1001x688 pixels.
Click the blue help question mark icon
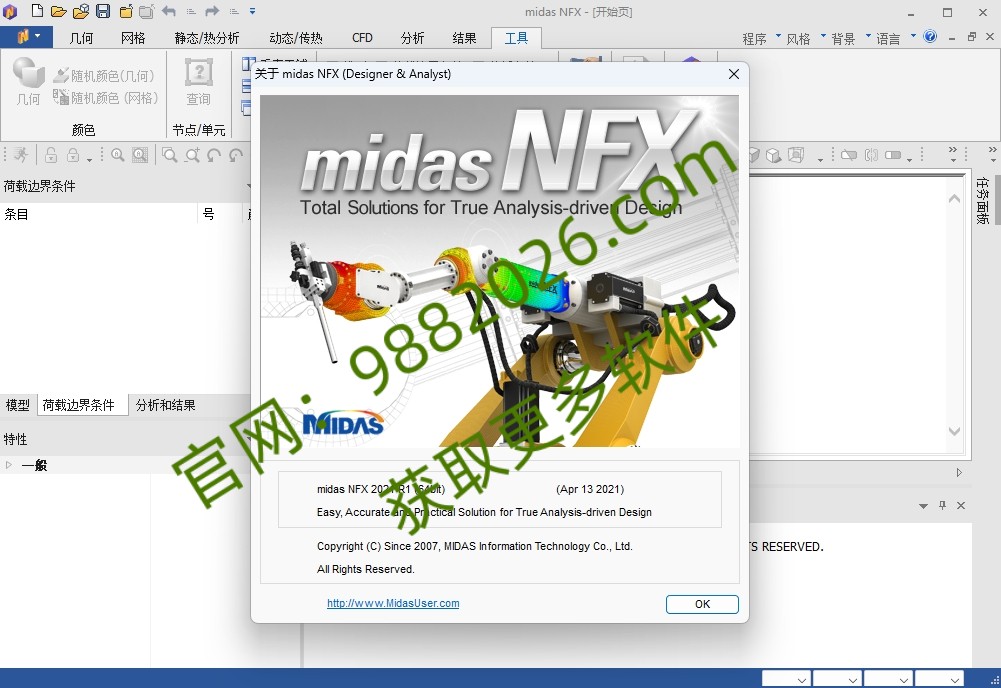pos(930,36)
